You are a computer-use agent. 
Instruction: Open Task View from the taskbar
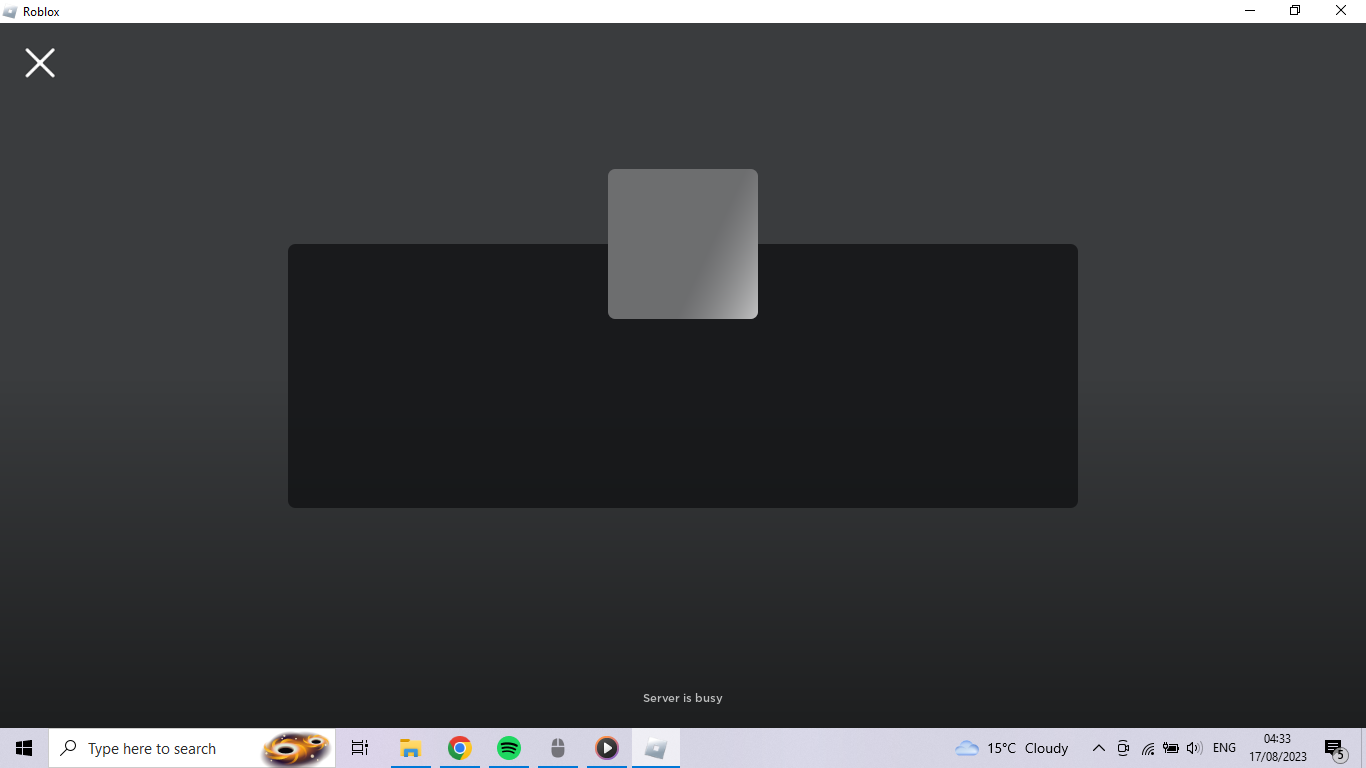[360, 748]
